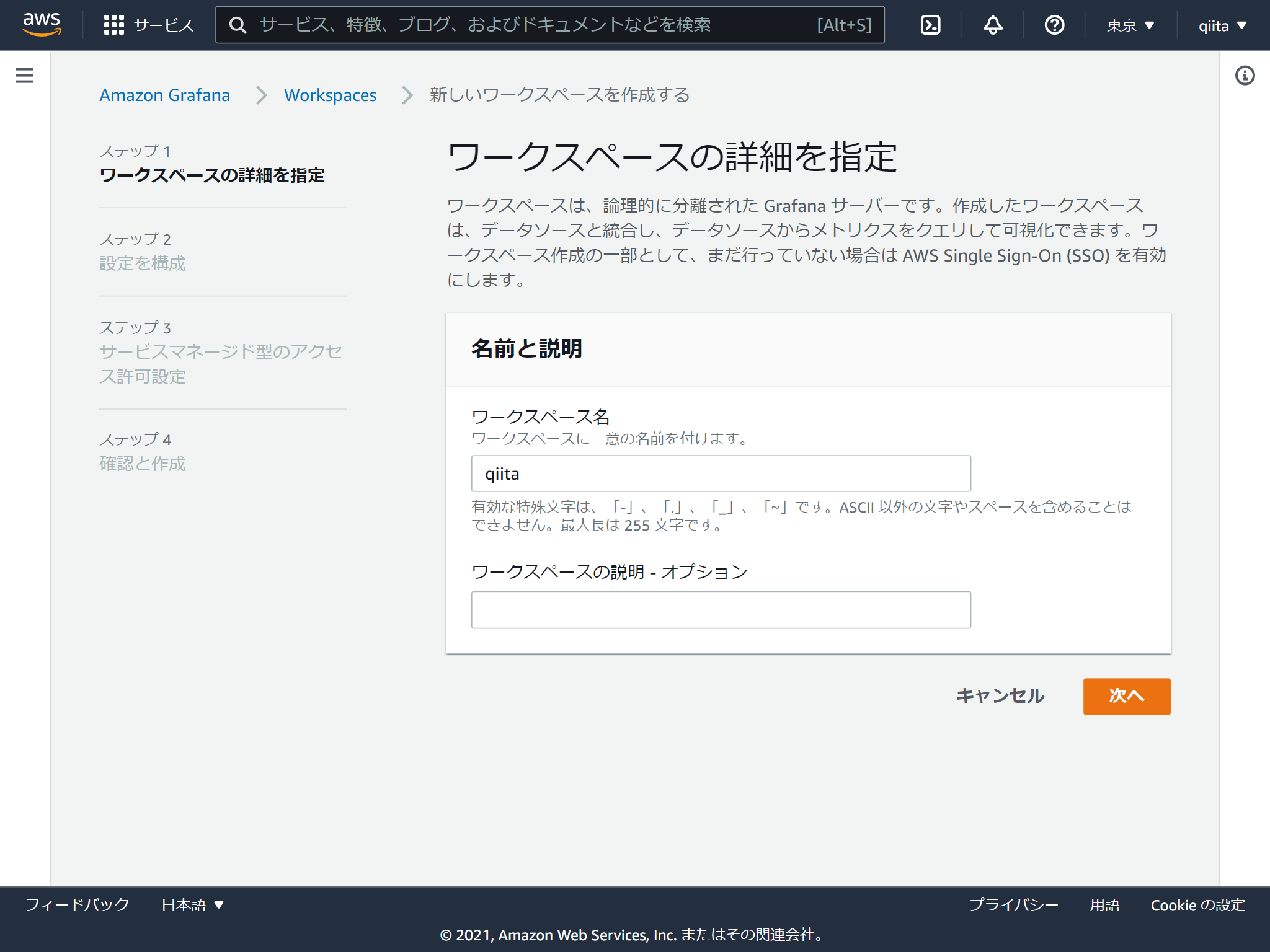The width and height of the screenshot is (1270, 952).
Task: Click the 次へ button
Action: 1126,696
